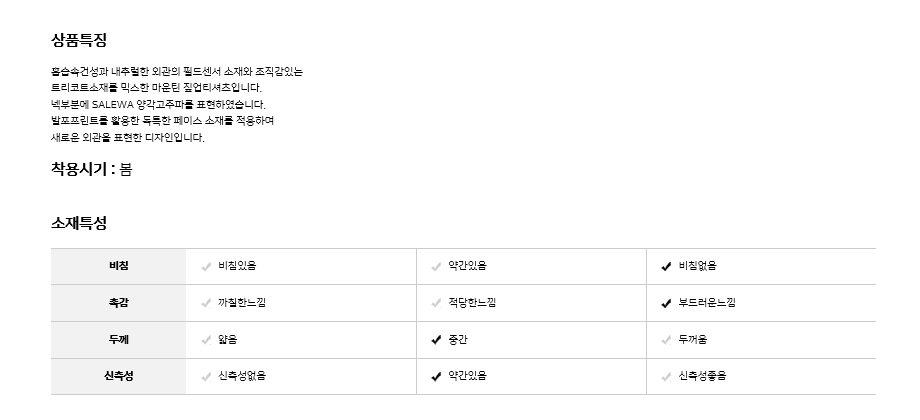The width and height of the screenshot is (920, 420).
Task: Select the 신축성 row header cell
Action: coord(118,377)
